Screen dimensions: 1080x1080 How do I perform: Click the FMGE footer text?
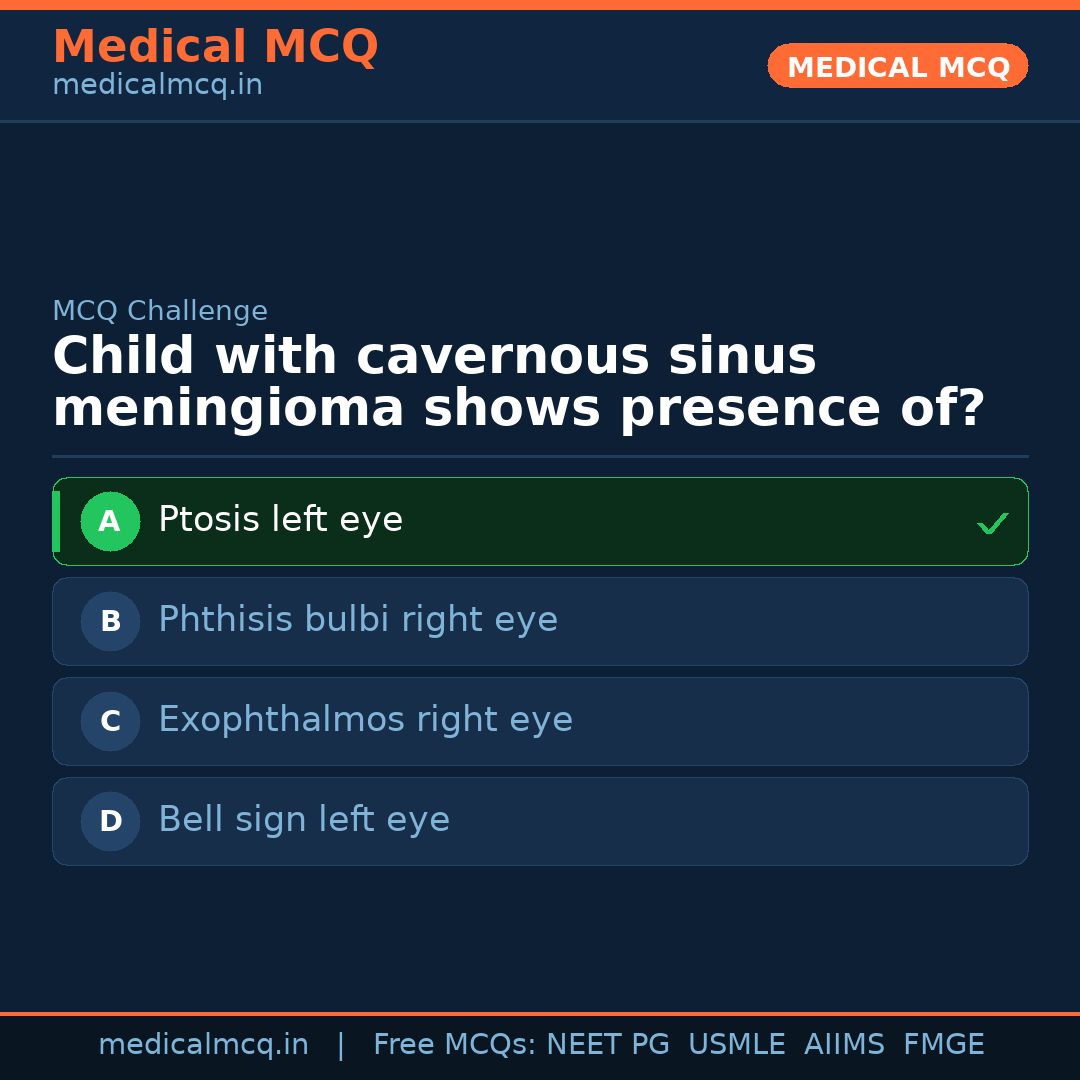[x=943, y=1043]
